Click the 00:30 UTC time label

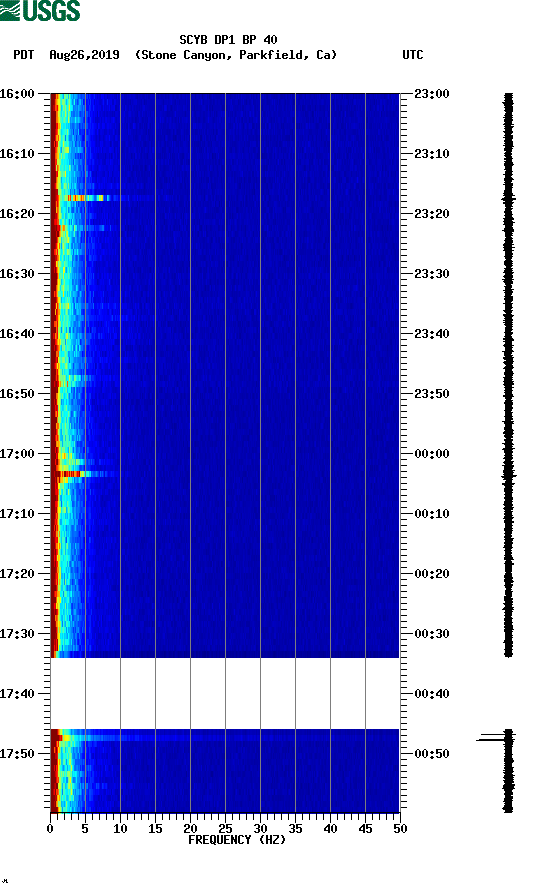point(431,634)
